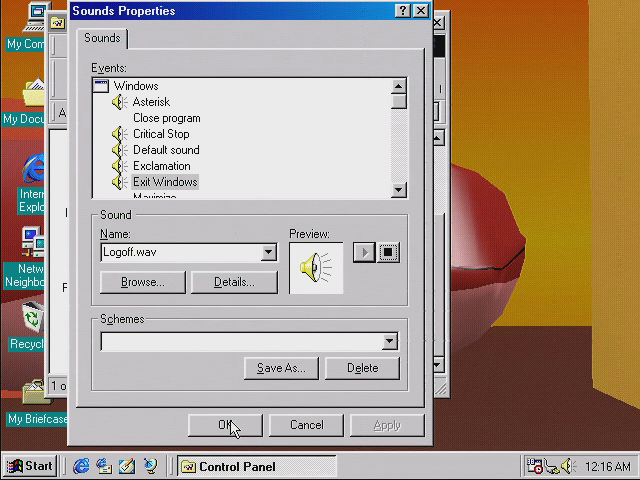Confirm with the OK button
Screen dimensions: 640x480
click(225, 425)
